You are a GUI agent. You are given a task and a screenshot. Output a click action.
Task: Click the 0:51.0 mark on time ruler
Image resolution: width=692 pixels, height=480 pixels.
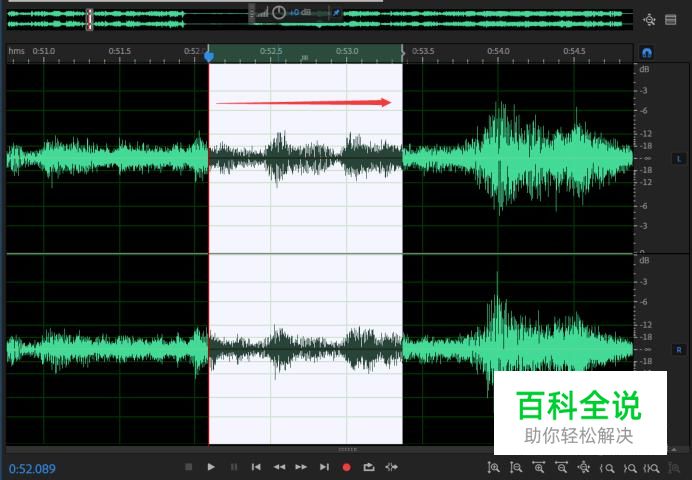pos(44,51)
